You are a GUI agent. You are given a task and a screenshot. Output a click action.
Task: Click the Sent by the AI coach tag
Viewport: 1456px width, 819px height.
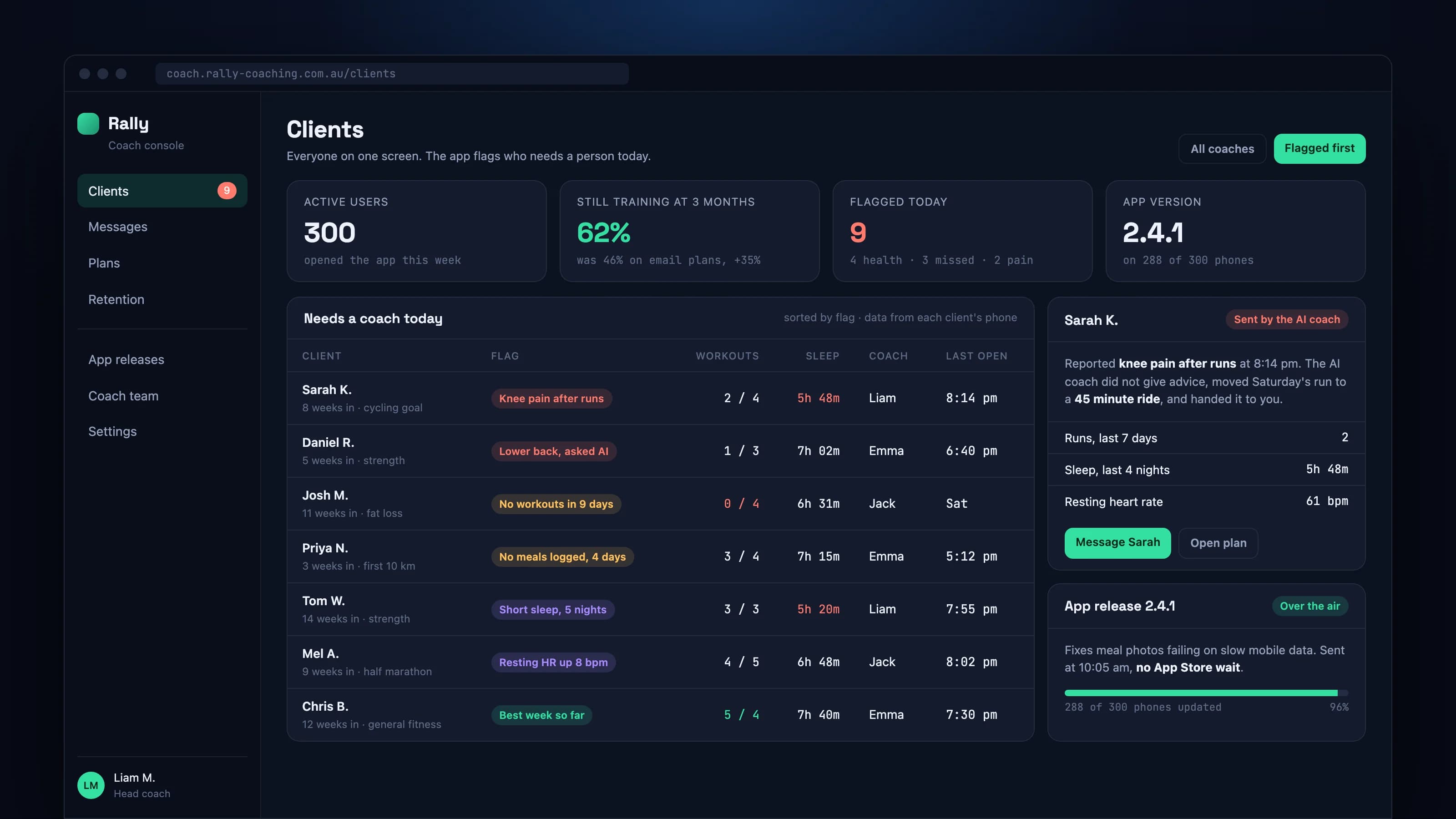1286,319
